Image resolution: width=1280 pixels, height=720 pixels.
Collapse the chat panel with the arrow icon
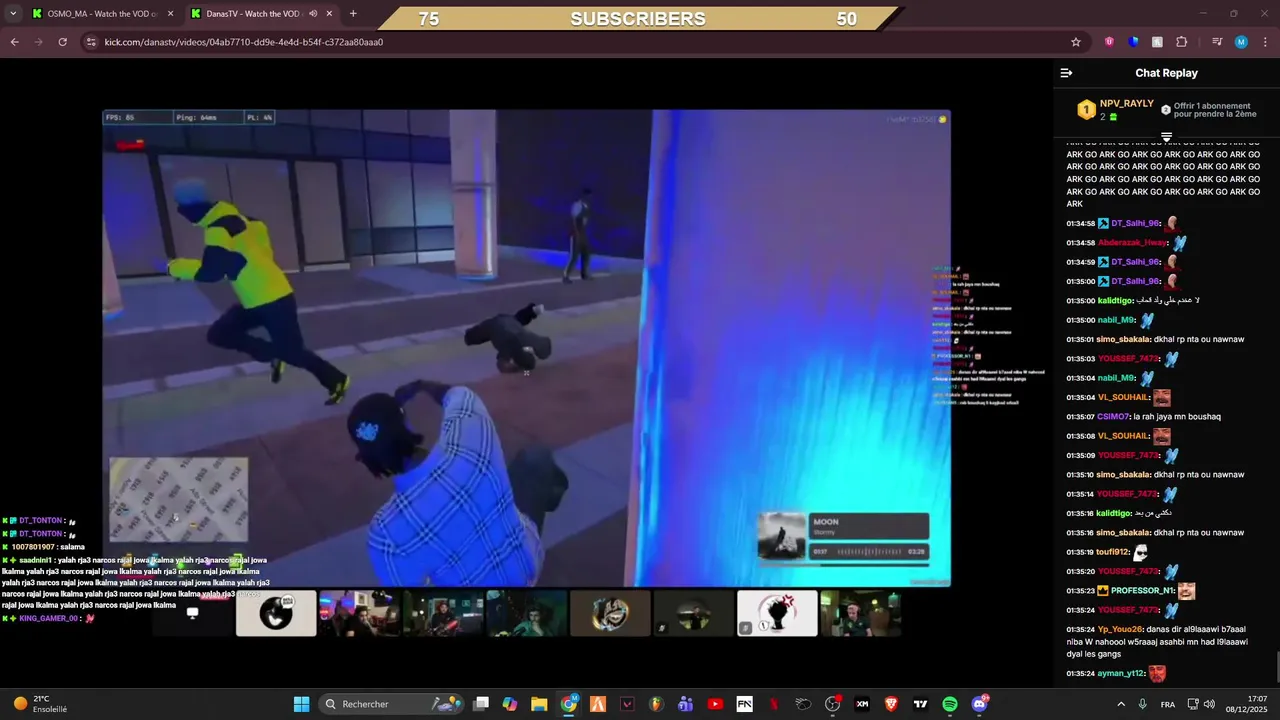coord(1066,73)
